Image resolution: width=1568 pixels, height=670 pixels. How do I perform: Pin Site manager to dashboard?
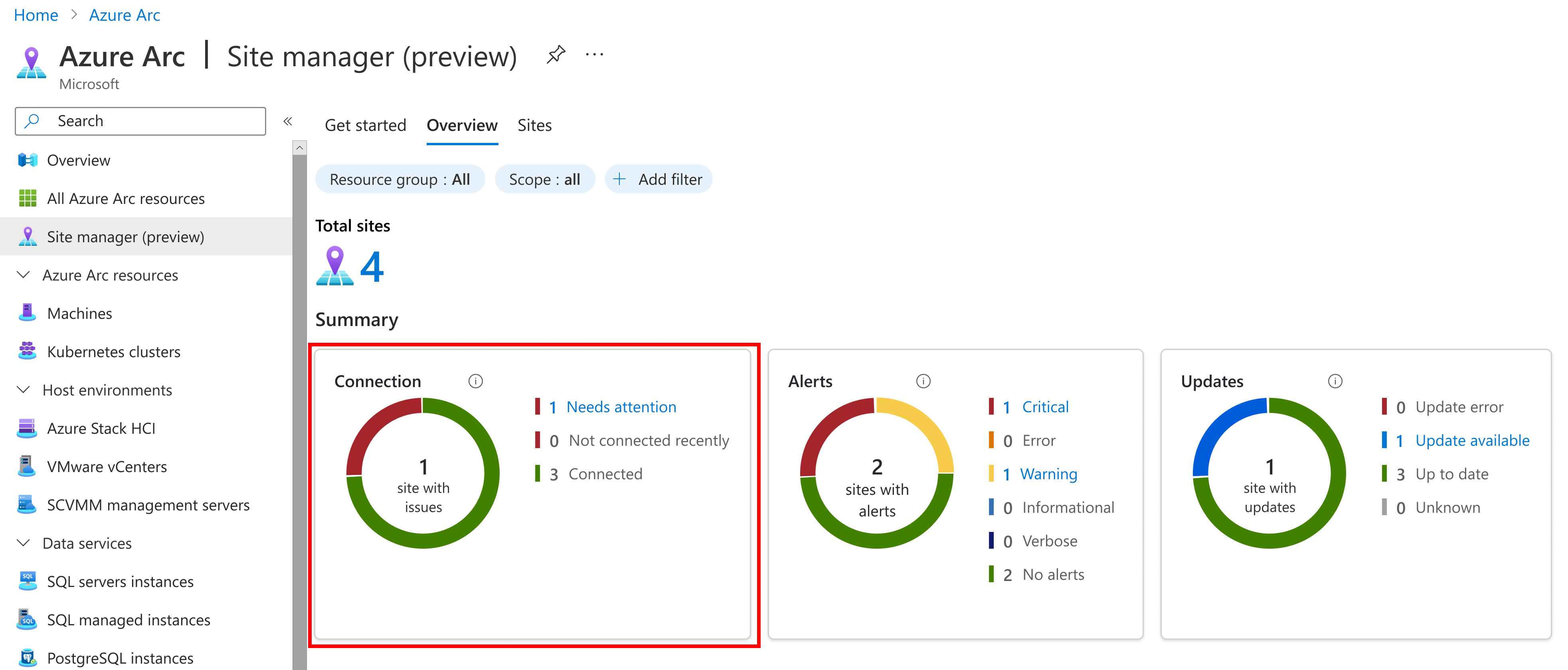pyautogui.click(x=556, y=55)
